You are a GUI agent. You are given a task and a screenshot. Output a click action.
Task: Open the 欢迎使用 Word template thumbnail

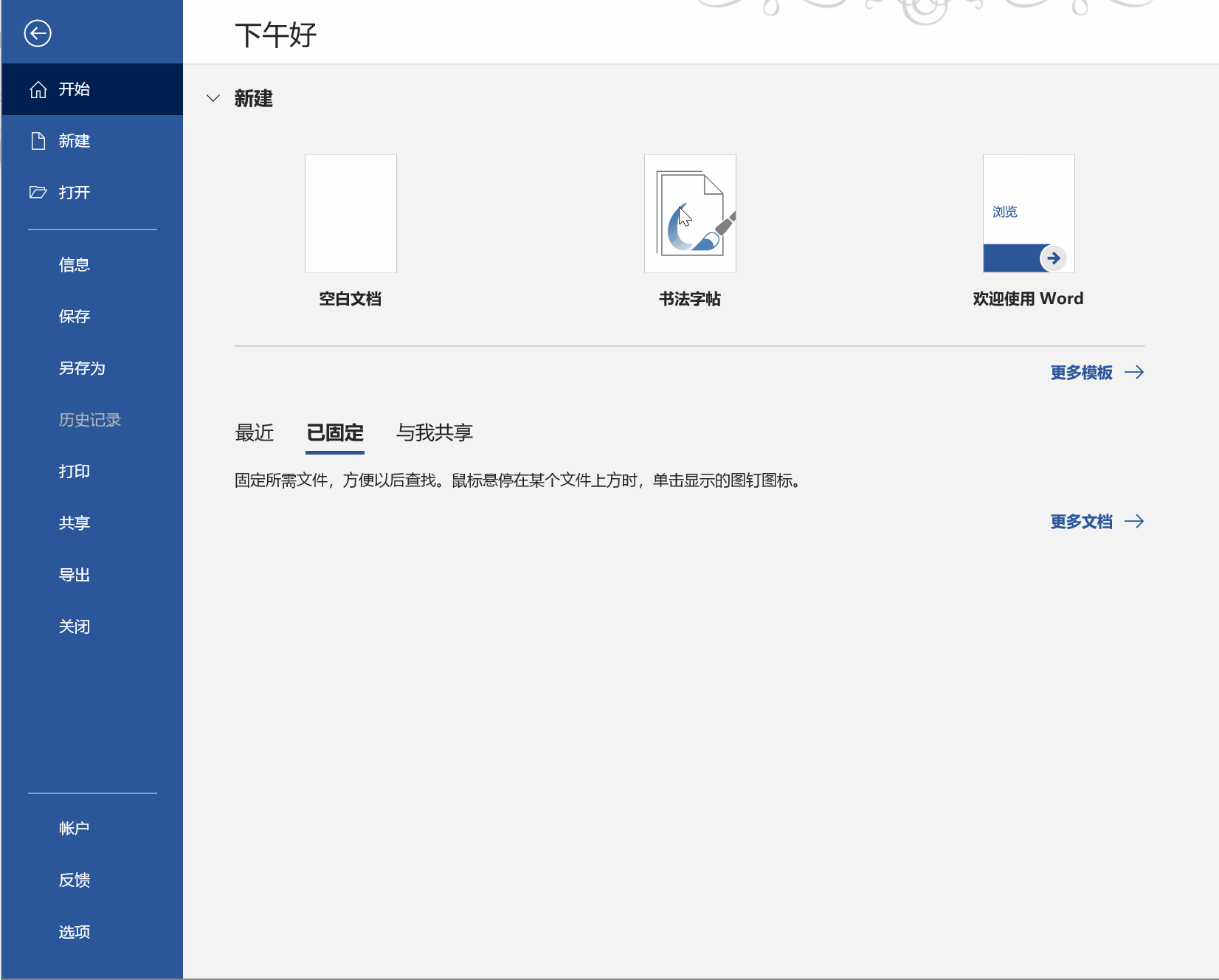point(1029,213)
